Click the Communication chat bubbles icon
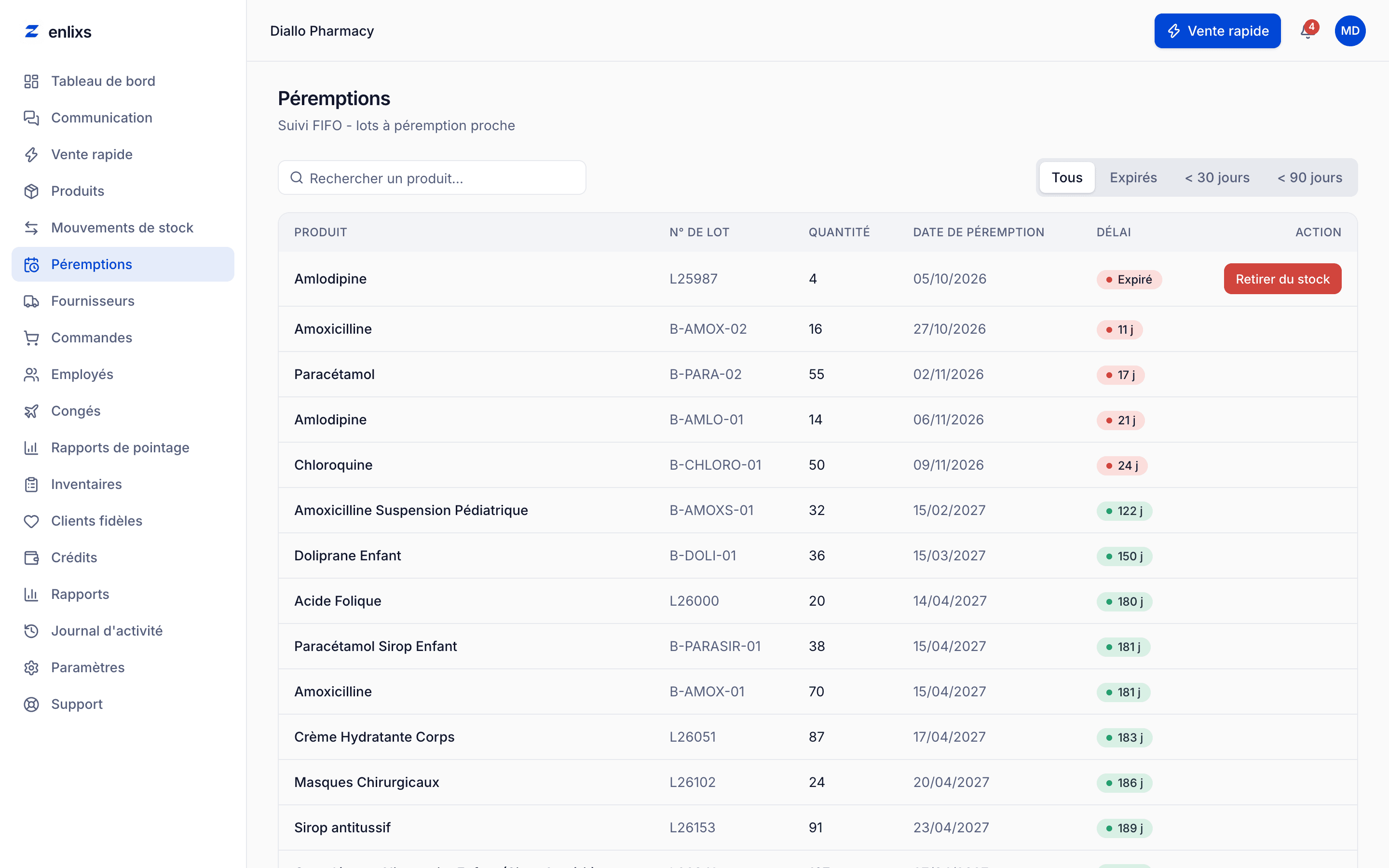Viewport: 1389px width, 868px height. [x=31, y=118]
